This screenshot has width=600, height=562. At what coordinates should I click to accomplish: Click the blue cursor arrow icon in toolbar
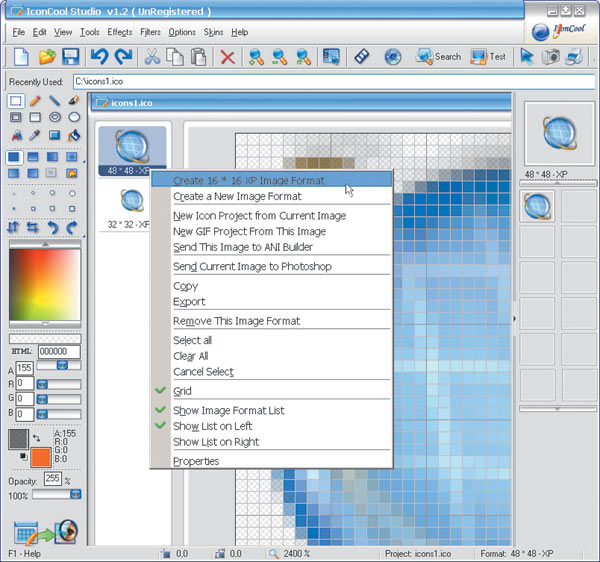pyautogui.click(x=527, y=57)
